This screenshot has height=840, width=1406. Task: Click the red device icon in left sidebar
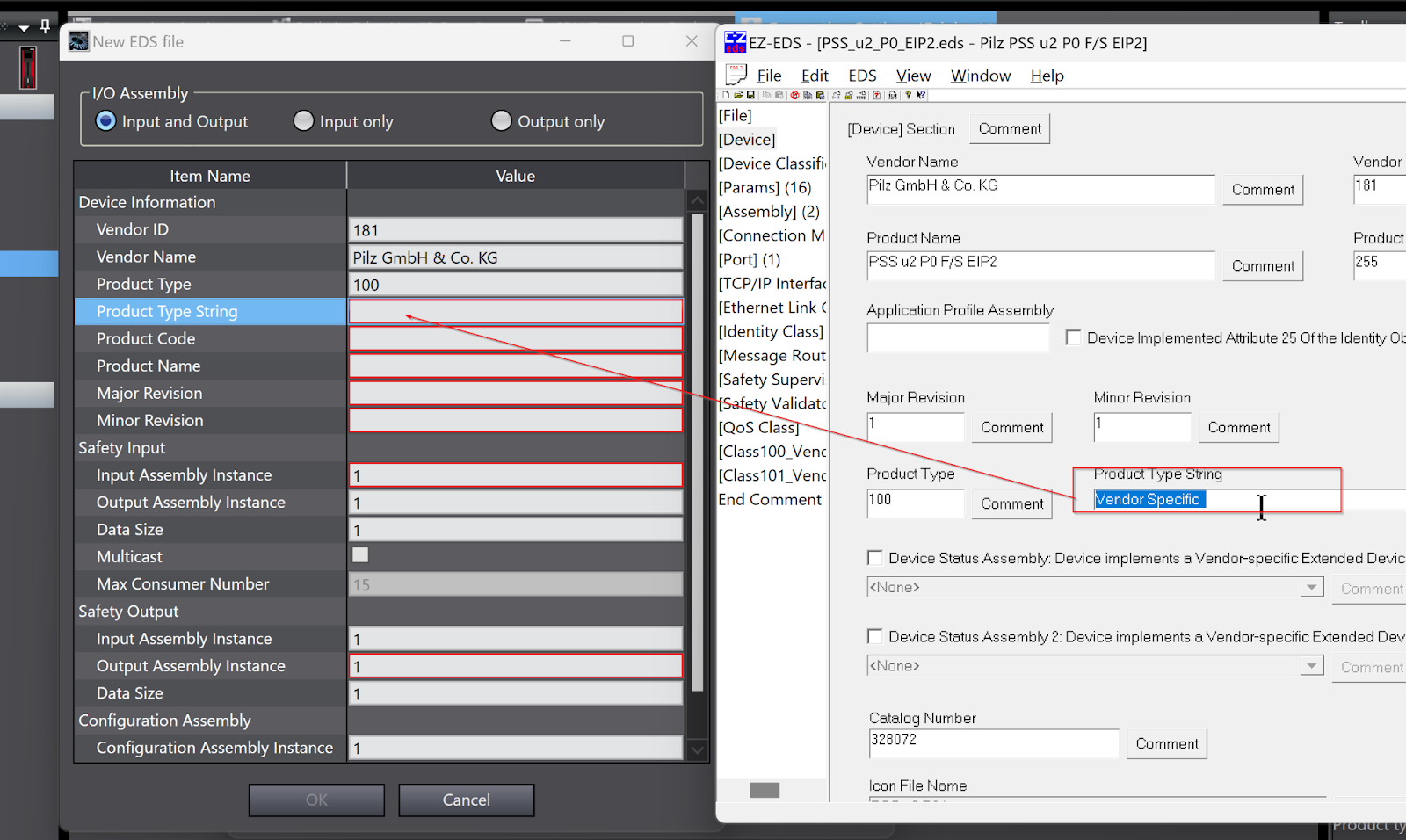pyautogui.click(x=28, y=68)
